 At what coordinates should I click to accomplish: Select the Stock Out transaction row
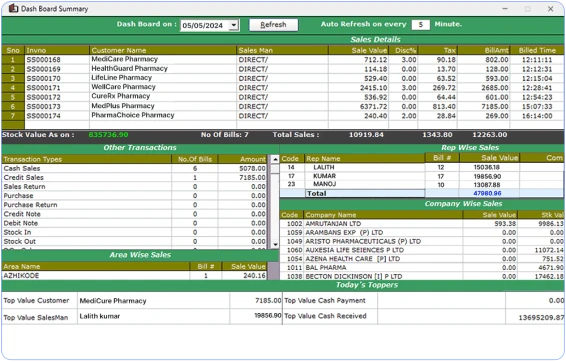coord(134,241)
